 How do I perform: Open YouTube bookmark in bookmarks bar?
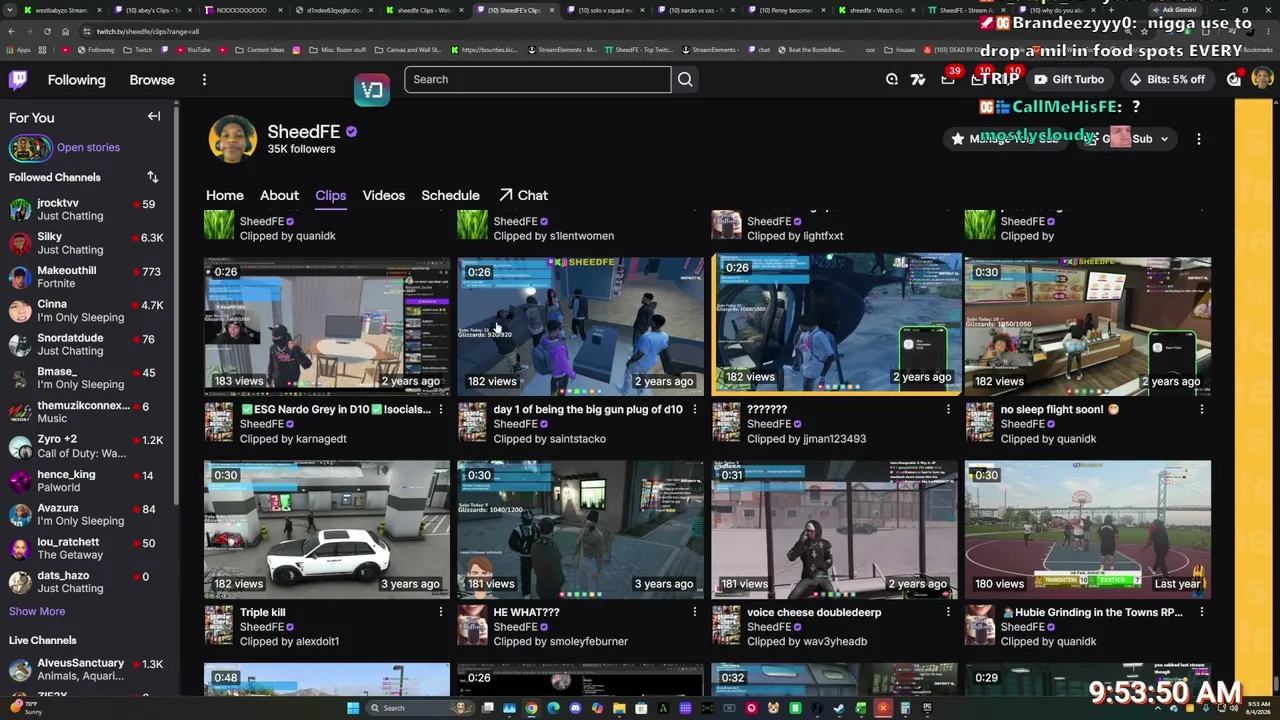click(x=192, y=49)
